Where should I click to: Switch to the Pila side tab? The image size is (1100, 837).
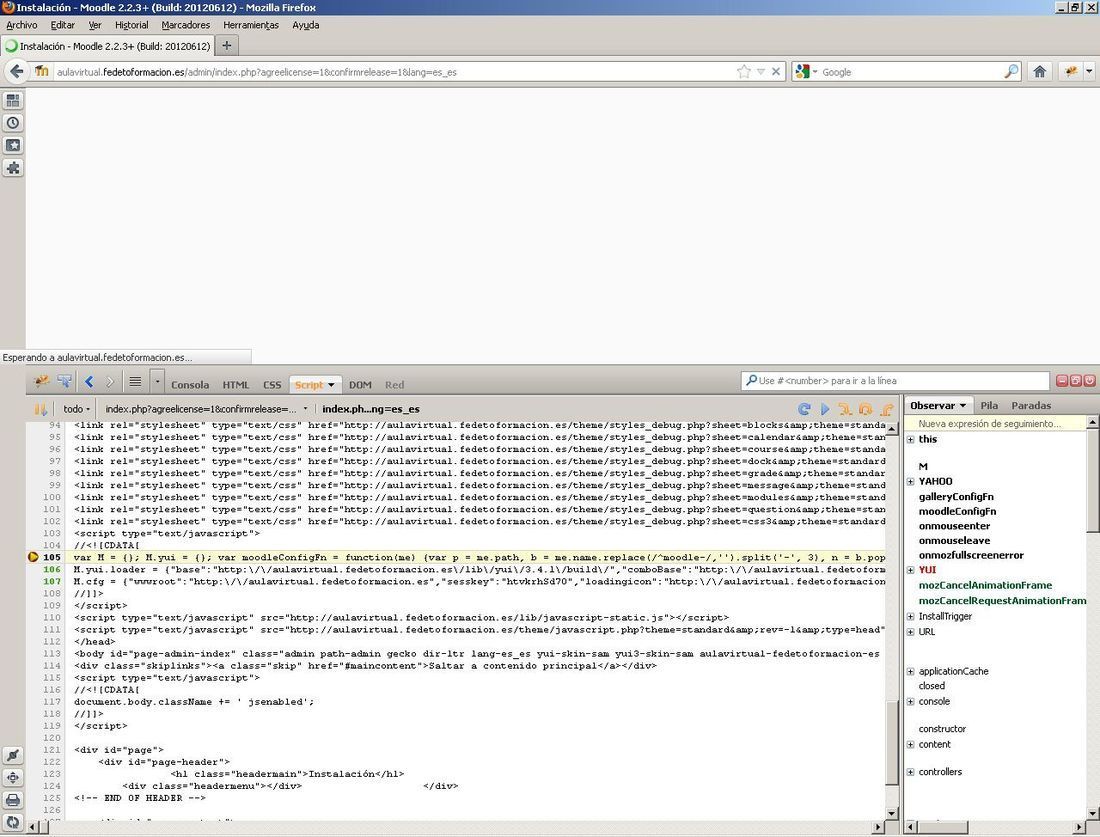(x=989, y=406)
